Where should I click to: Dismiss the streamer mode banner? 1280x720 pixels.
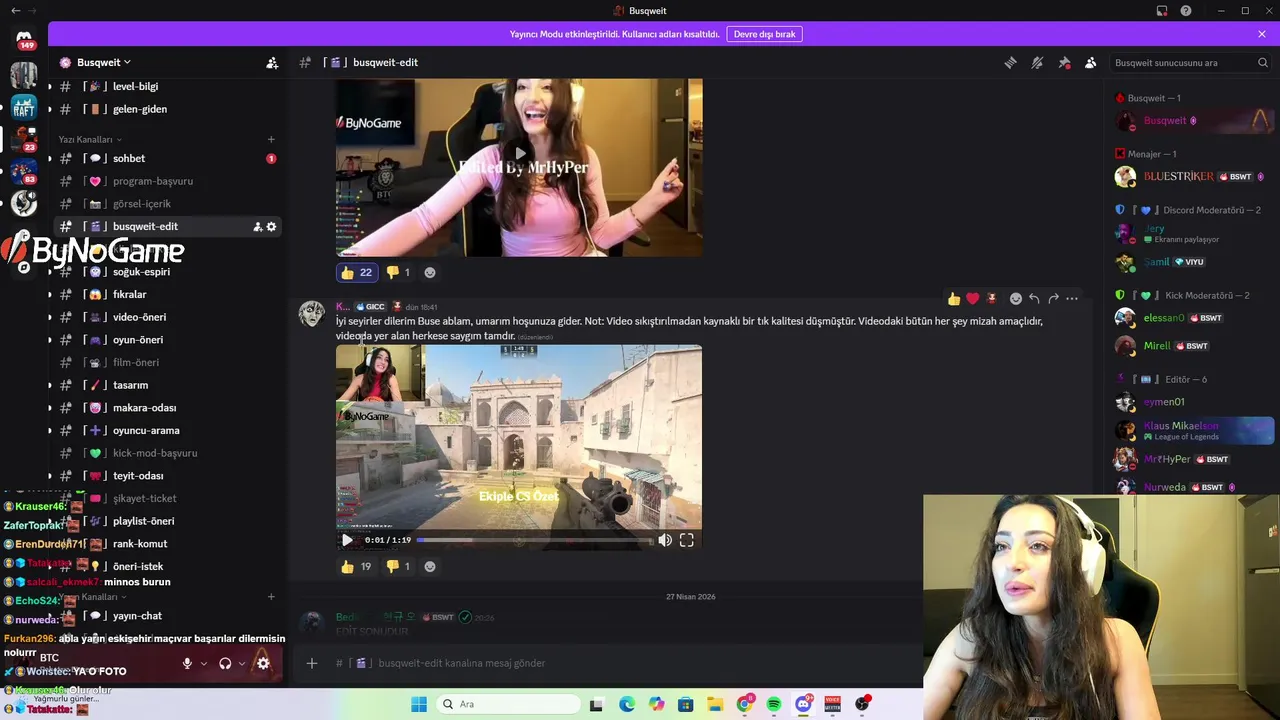click(1262, 34)
